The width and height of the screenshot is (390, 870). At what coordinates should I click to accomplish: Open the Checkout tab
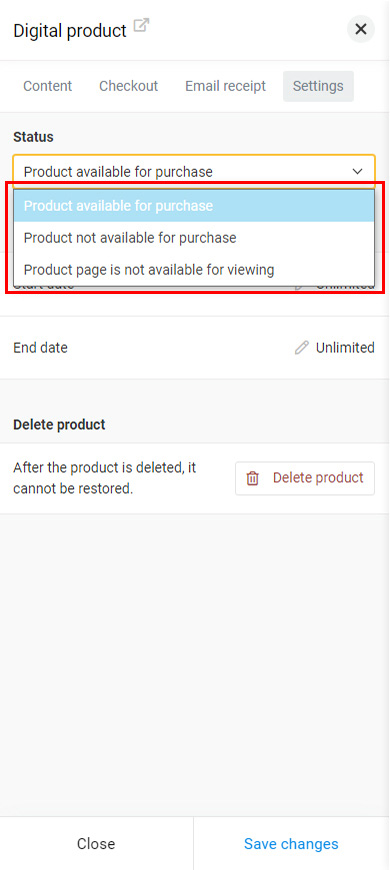[x=129, y=86]
